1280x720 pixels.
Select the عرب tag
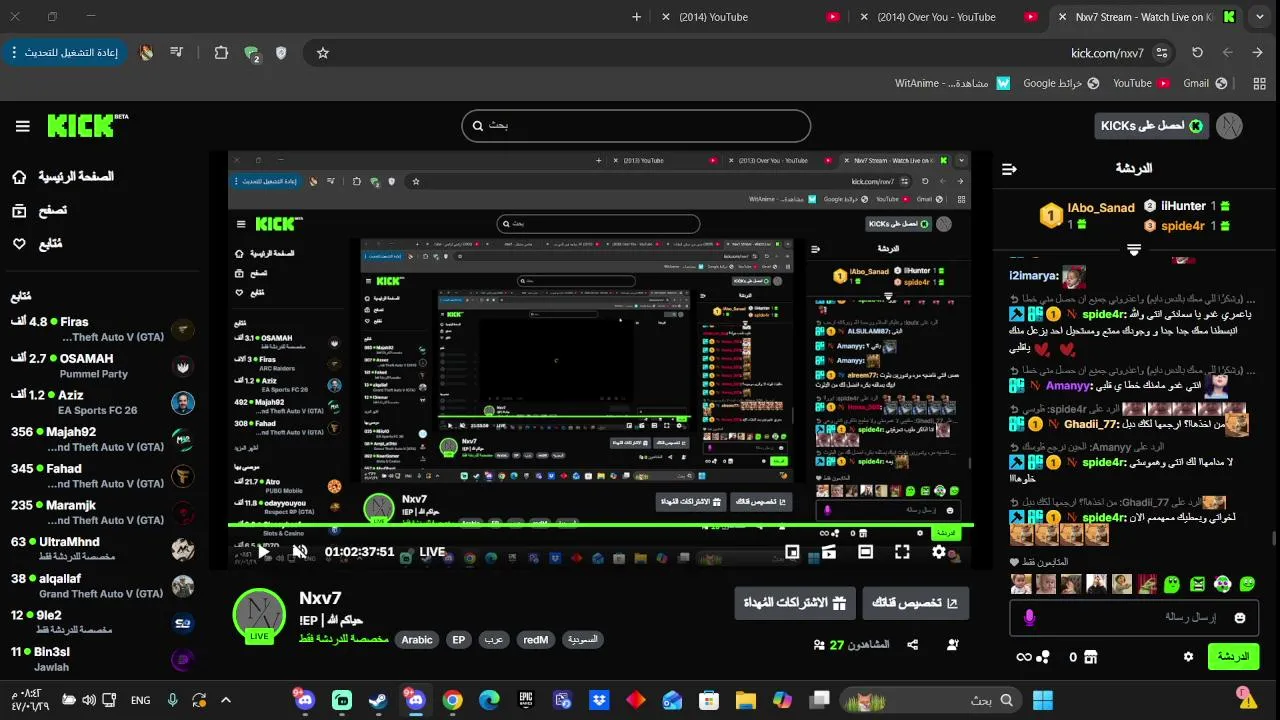[494, 640]
